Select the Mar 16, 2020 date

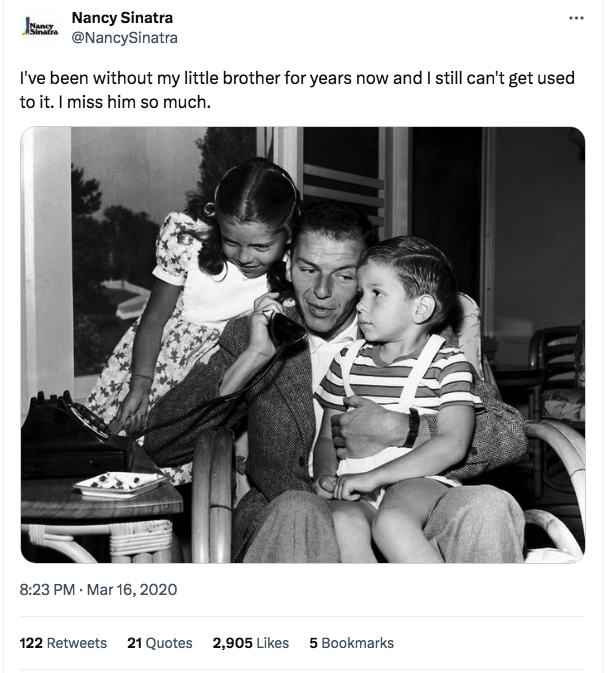(x=132, y=589)
